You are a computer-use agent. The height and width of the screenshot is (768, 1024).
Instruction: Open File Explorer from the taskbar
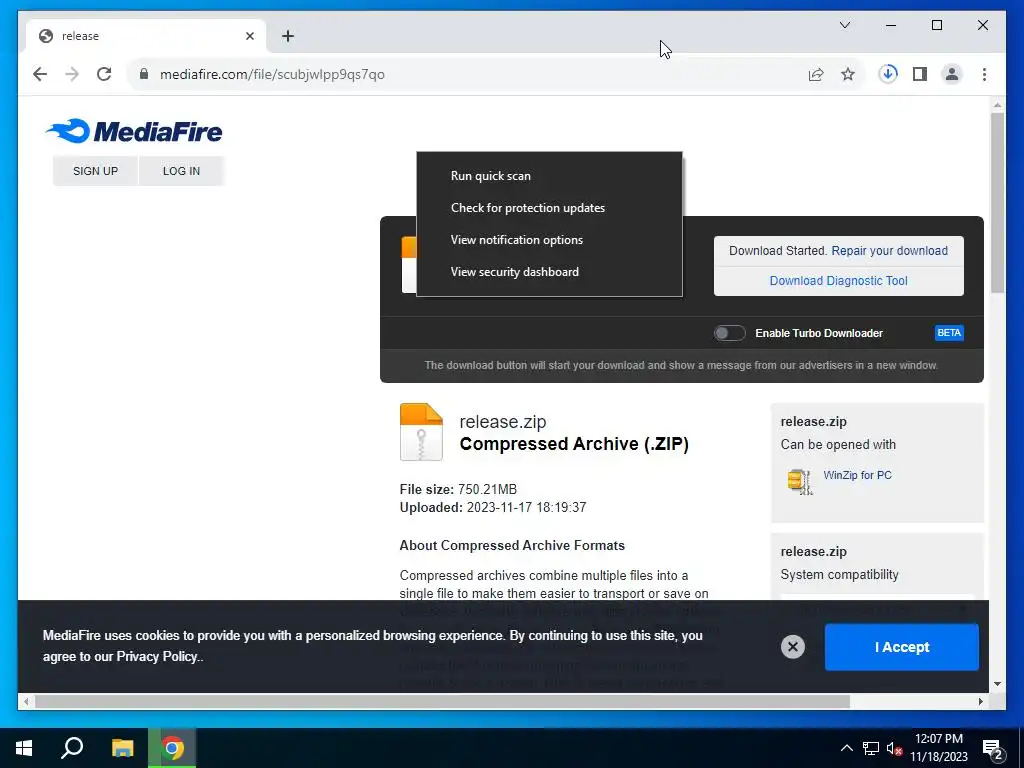click(x=122, y=748)
